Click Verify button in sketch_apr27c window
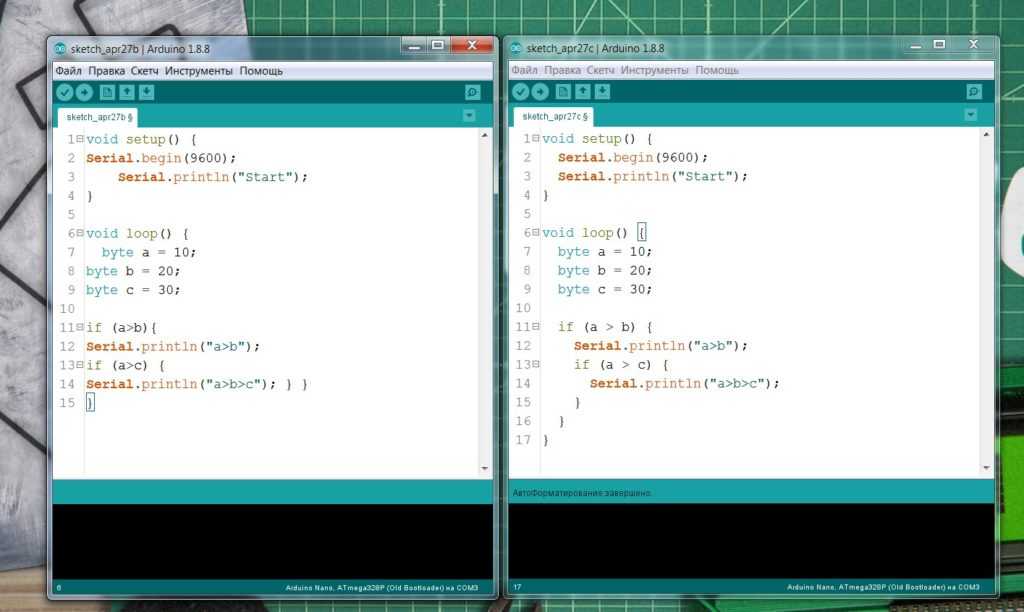 tap(520, 92)
